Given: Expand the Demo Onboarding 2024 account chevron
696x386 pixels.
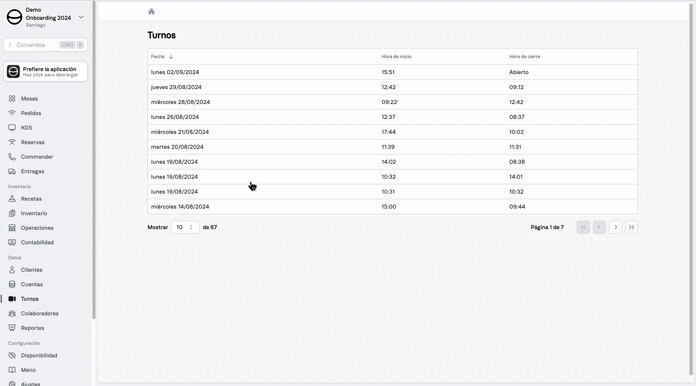Looking at the screenshot, I should pyautogui.click(x=81, y=17).
